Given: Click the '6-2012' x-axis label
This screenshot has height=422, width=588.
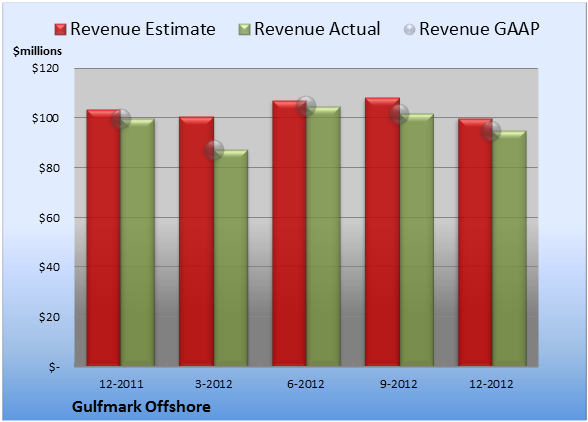Looking at the screenshot, I should click(306, 384).
